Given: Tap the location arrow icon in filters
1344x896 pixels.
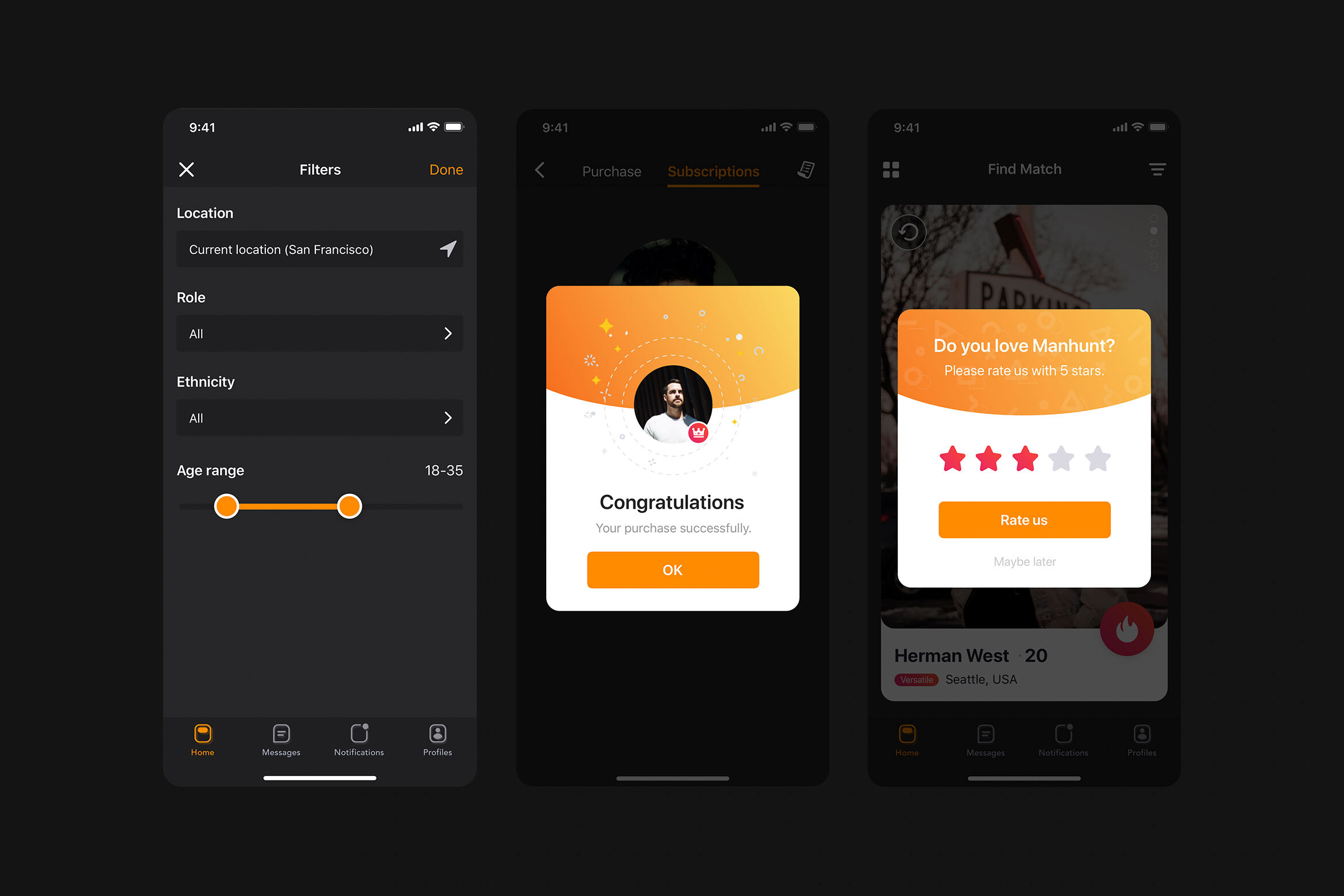Looking at the screenshot, I should [x=448, y=250].
